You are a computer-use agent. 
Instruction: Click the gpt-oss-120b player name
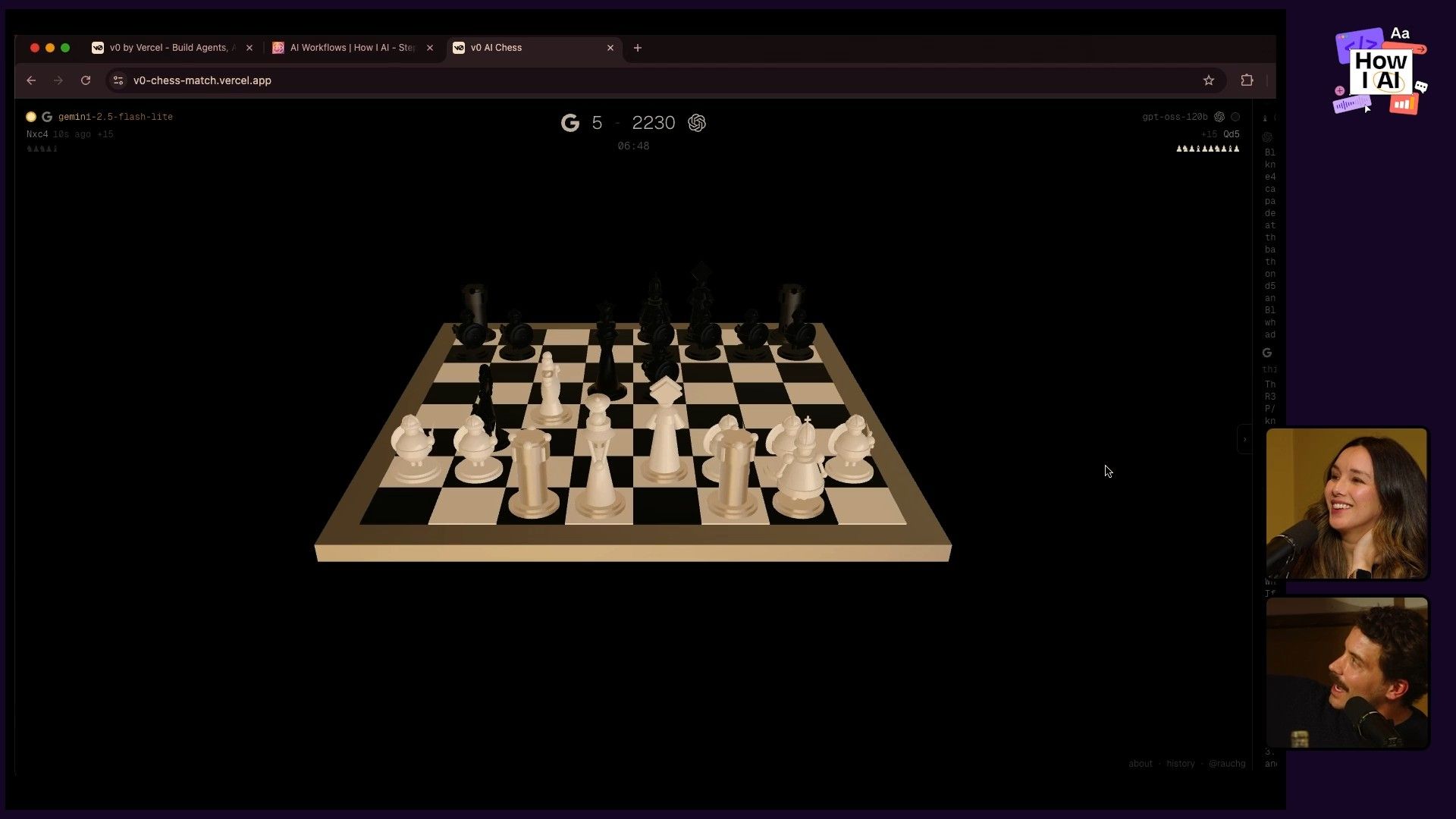1175,117
